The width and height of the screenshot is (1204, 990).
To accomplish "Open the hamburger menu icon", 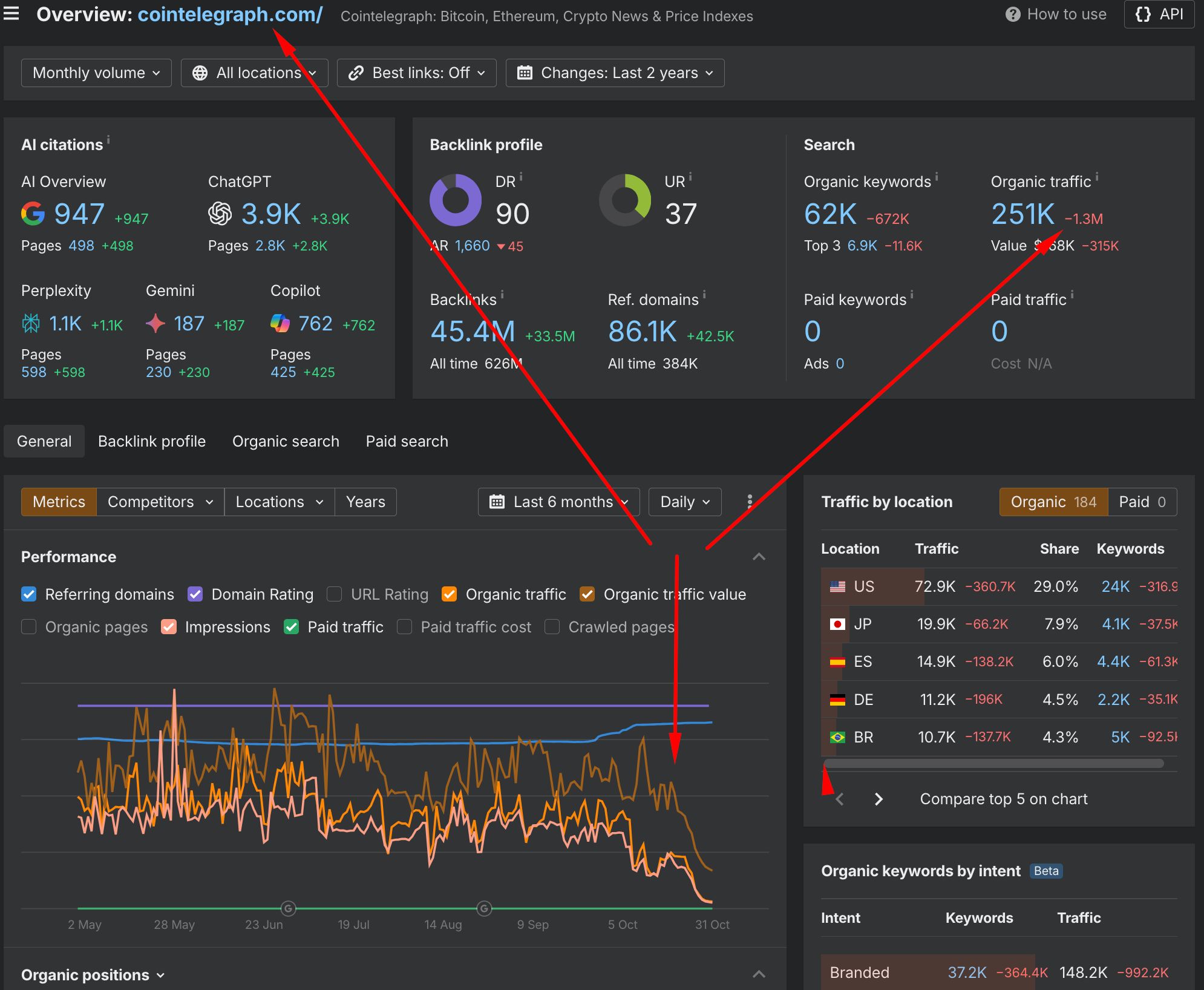I will [x=11, y=13].
